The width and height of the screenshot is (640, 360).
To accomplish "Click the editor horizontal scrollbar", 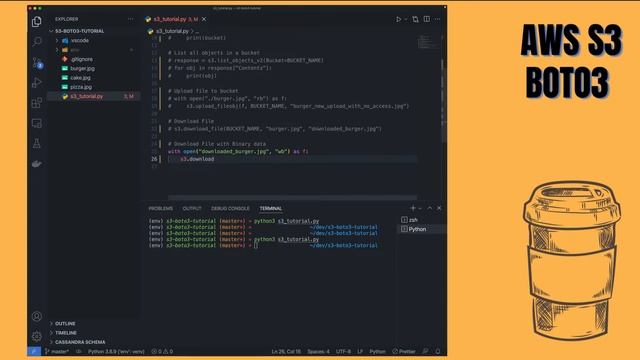I will pyautogui.click(x=292, y=198).
